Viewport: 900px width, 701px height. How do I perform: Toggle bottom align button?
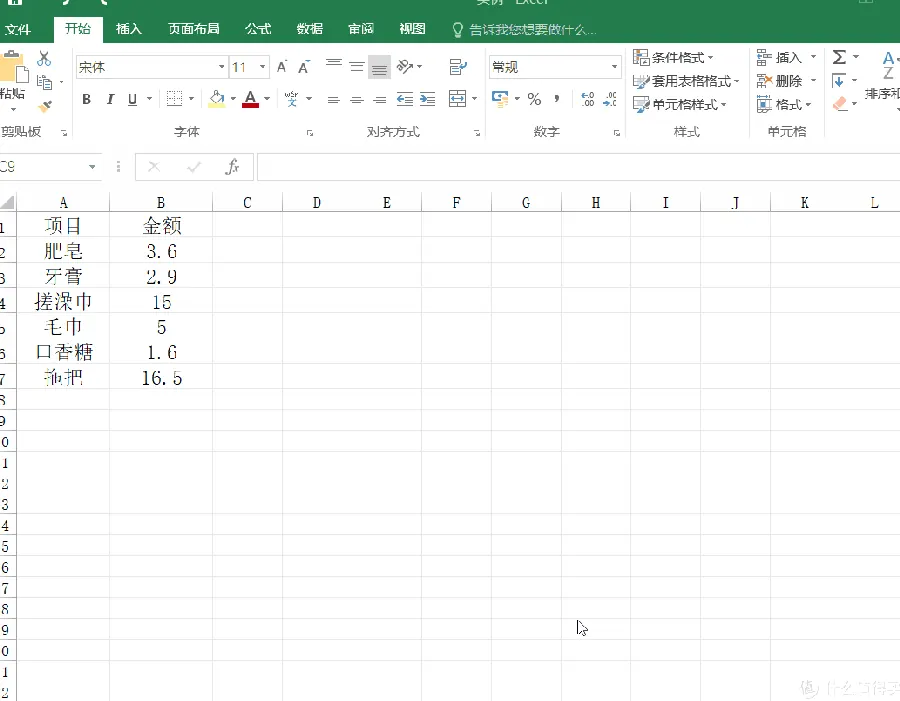pyautogui.click(x=379, y=67)
